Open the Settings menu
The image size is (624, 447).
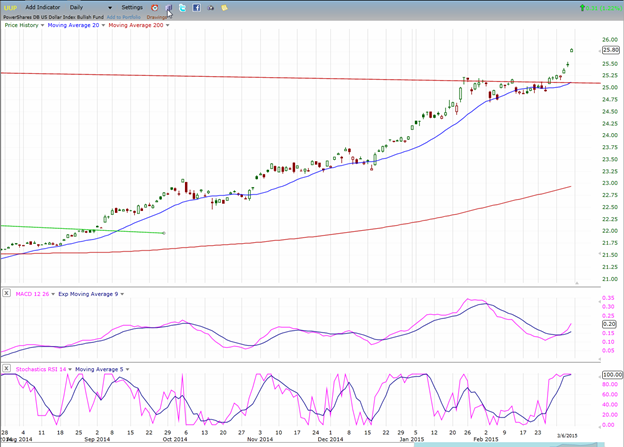pos(133,7)
